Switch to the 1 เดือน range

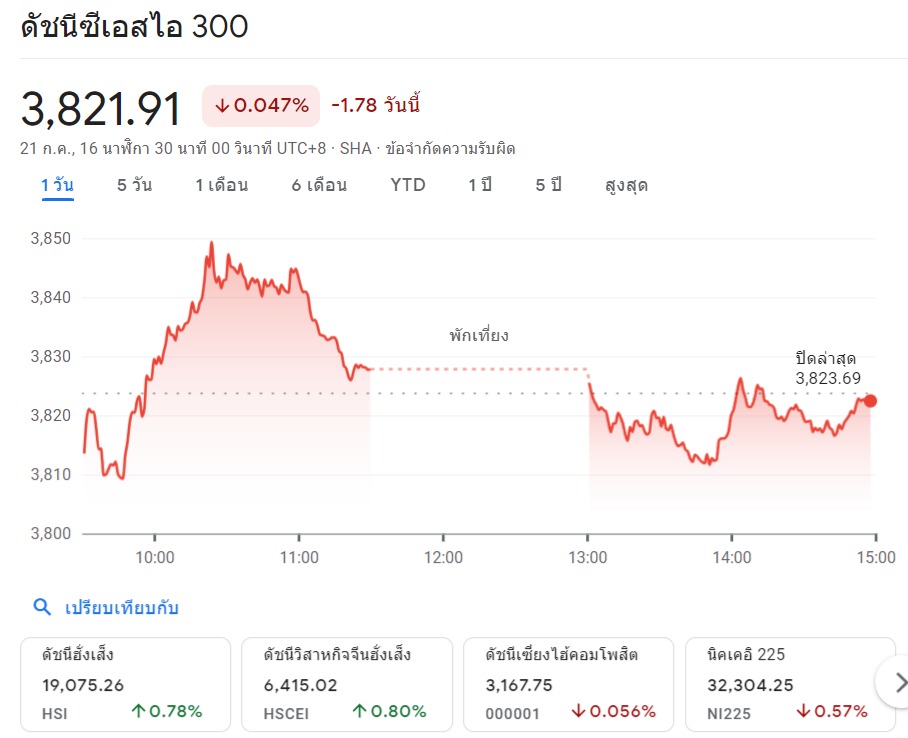(221, 185)
